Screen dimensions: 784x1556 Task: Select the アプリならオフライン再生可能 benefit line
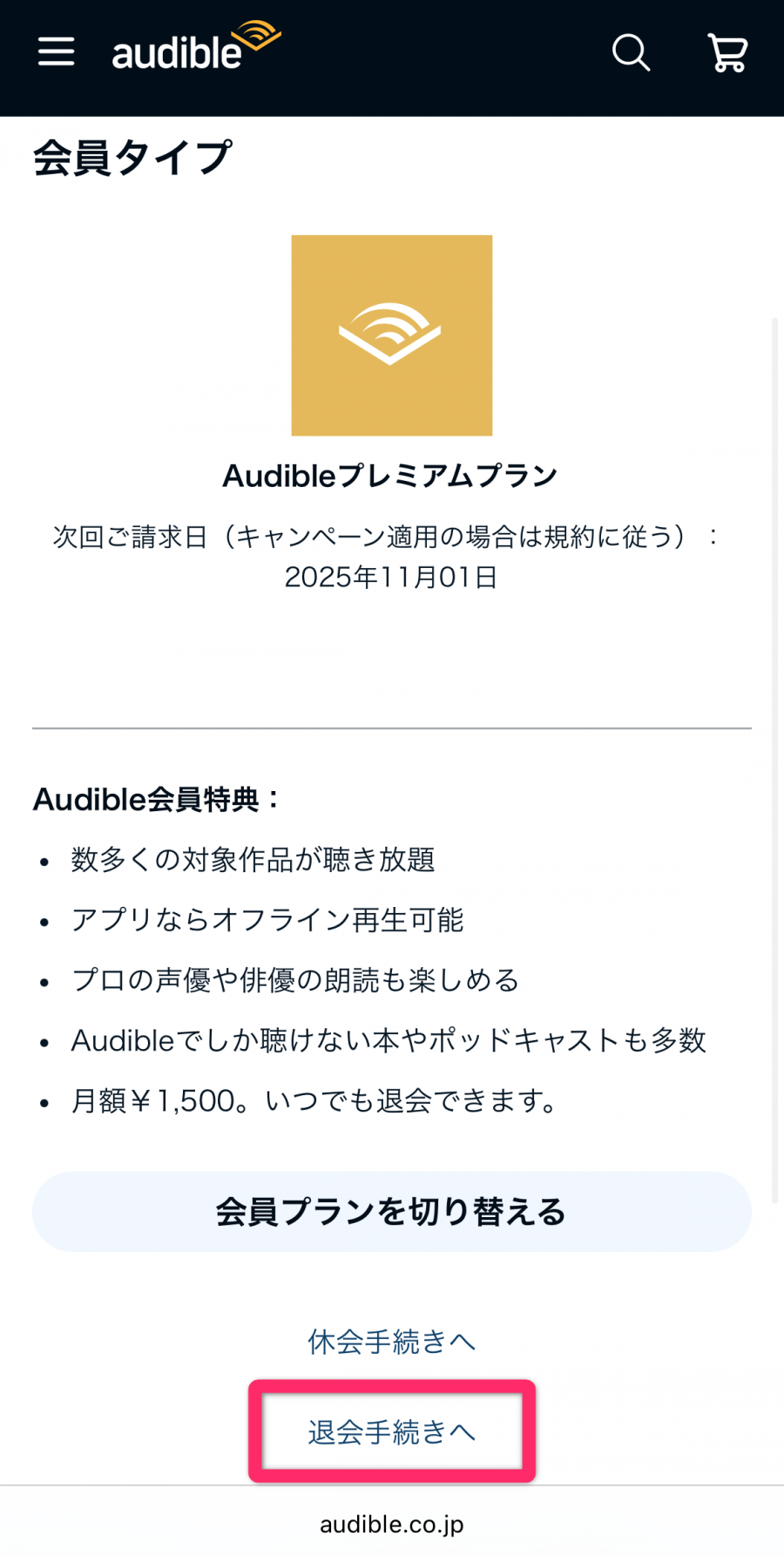pyautogui.click(x=267, y=920)
